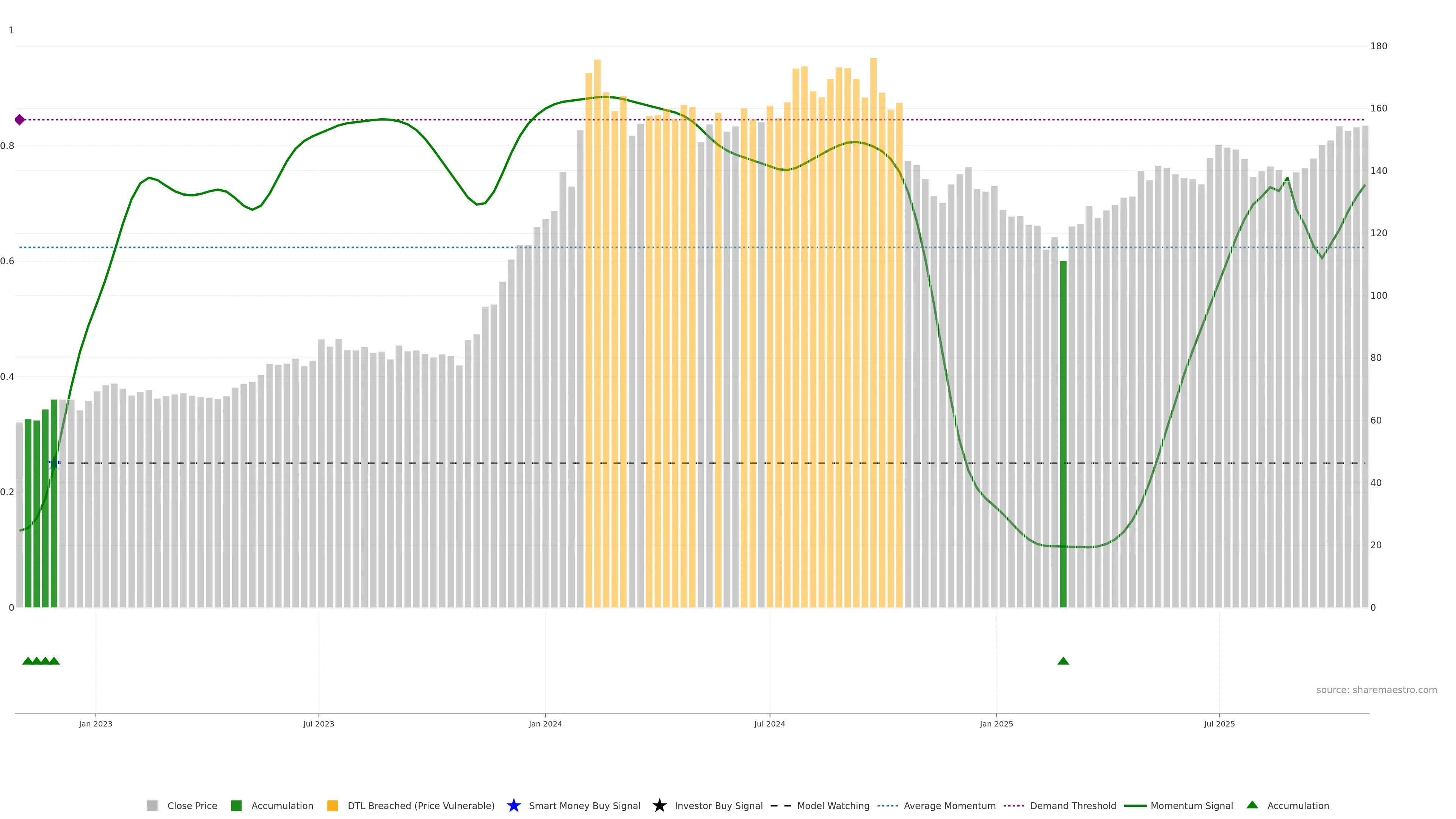Toggle the Demand Threshold legend entry
1456x819 pixels.
(x=1072, y=805)
